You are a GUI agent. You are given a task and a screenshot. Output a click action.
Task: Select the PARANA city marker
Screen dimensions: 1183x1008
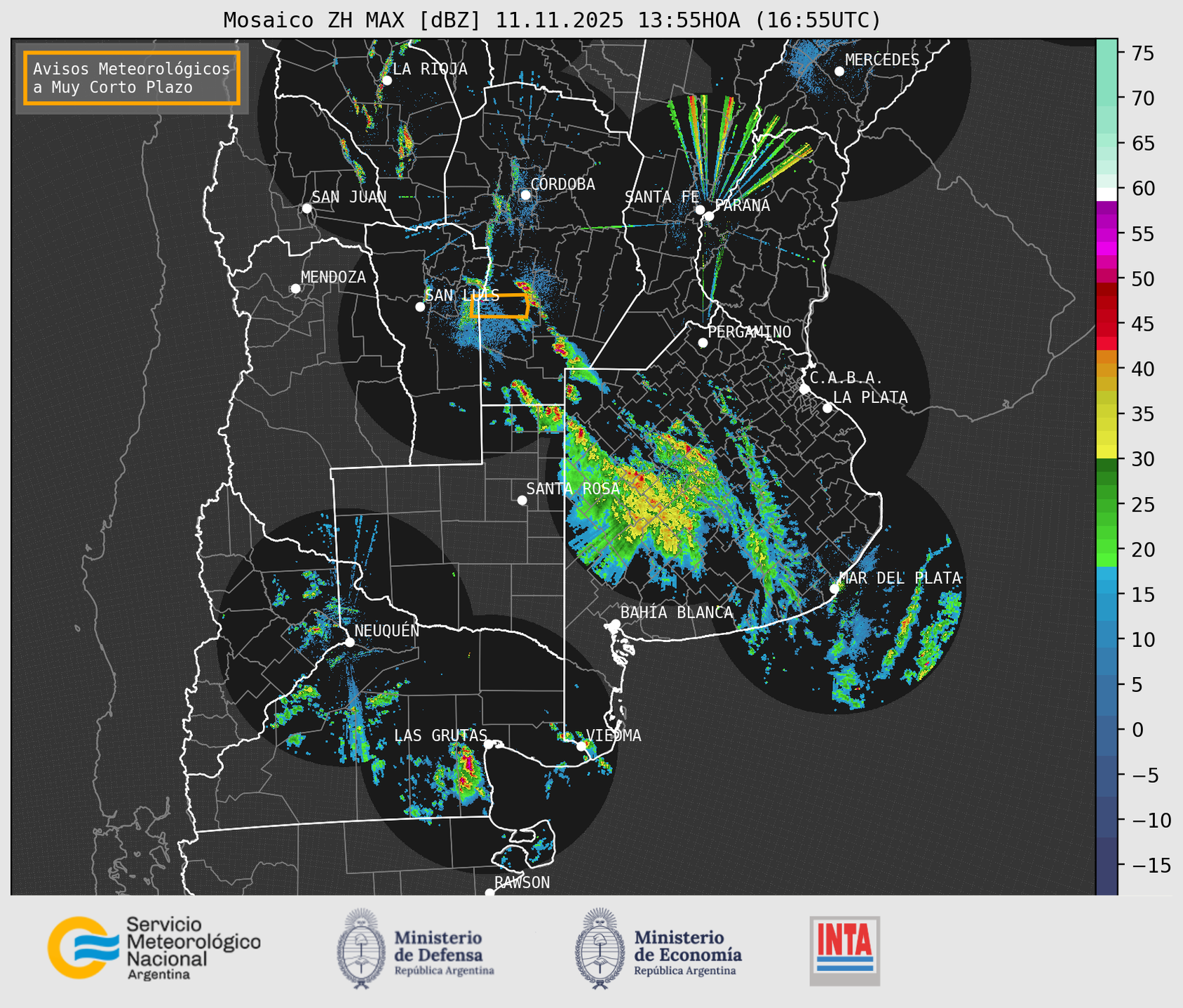[x=709, y=216]
